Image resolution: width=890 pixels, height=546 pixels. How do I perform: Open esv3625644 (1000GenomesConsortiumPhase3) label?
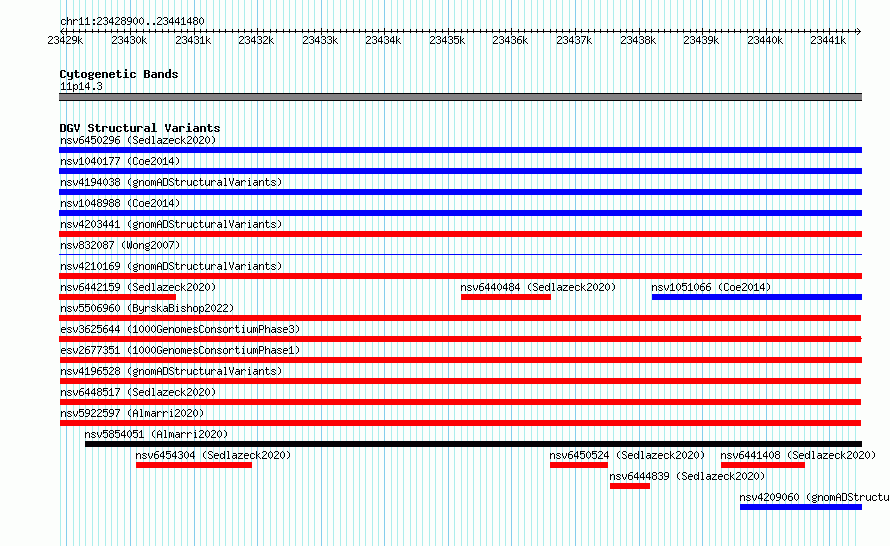pyautogui.click(x=180, y=329)
